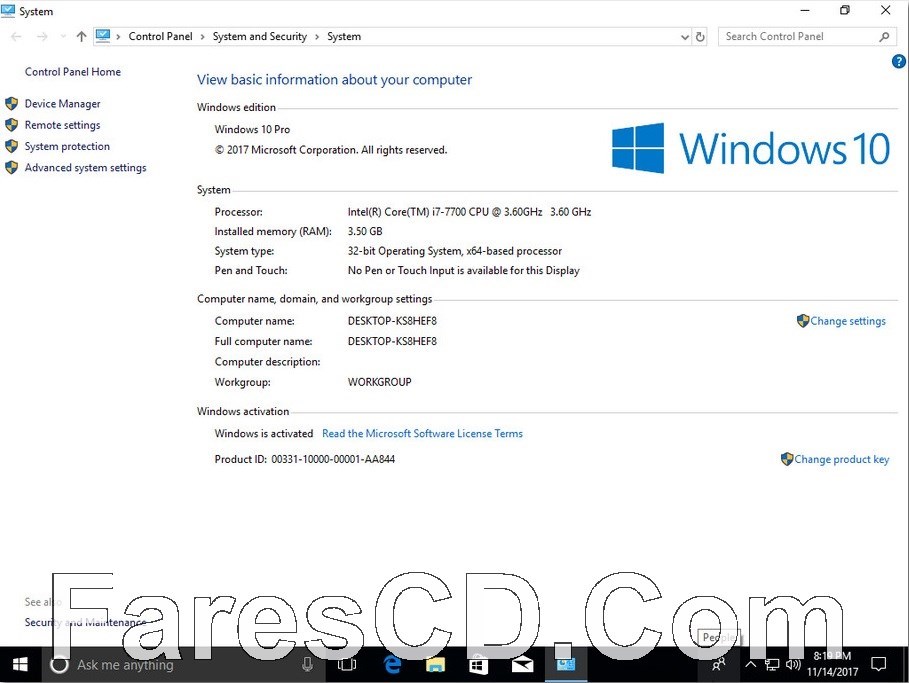Go up one level with the up arrow
This screenshot has height=683, width=909.
click(x=81, y=37)
